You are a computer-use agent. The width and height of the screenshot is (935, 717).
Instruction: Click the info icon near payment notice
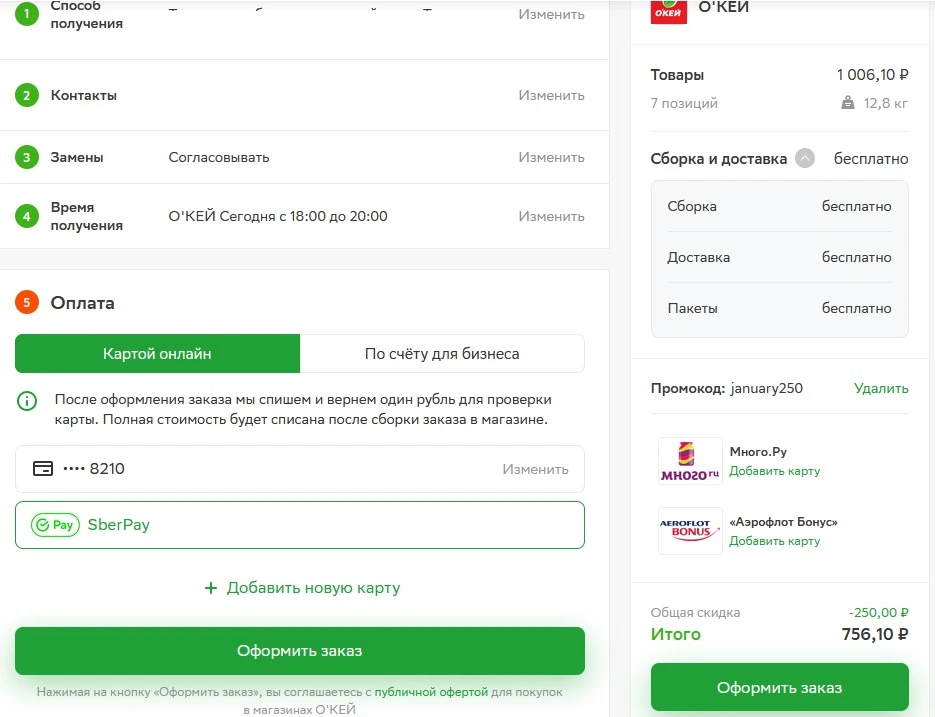point(27,401)
